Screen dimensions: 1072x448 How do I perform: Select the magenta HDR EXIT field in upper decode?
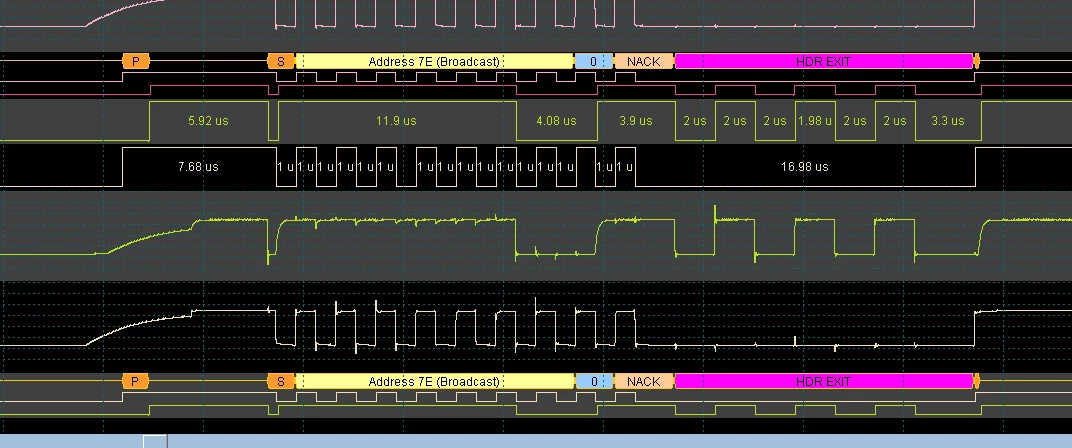click(824, 62)
